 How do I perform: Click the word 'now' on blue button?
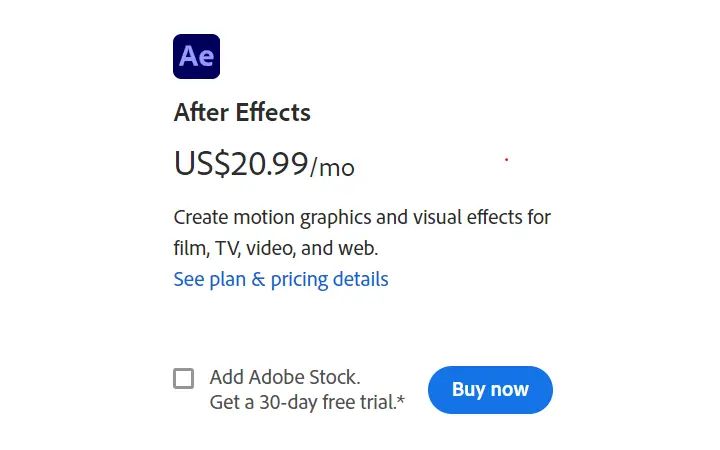point(510,390)
